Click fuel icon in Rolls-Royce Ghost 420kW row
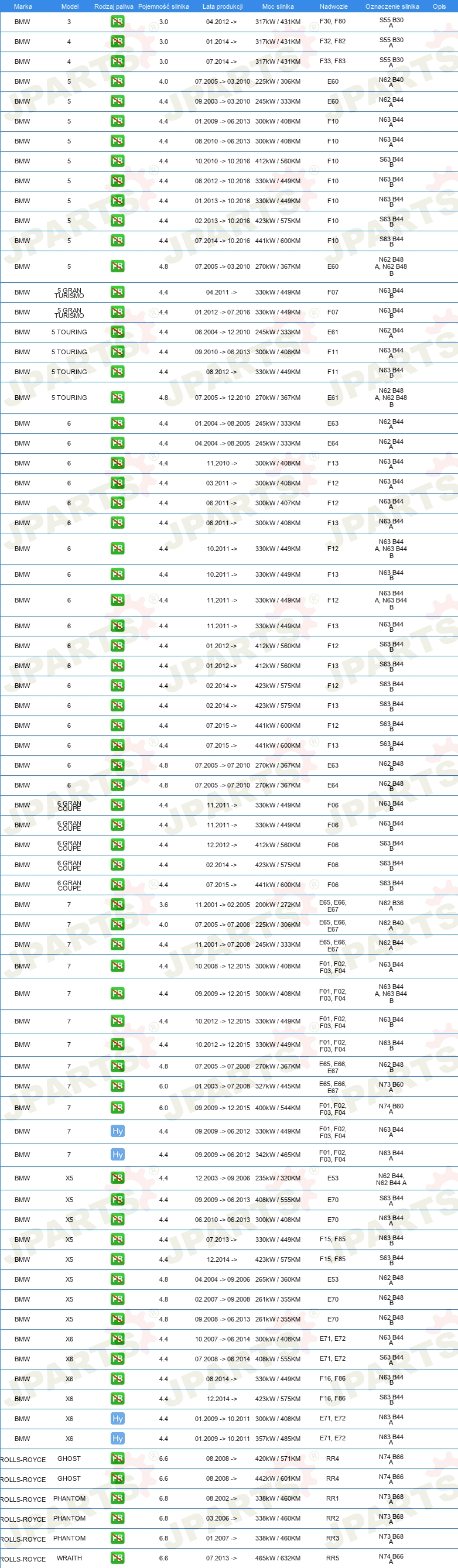Image resolution: width=458 pixels, height=1568 pixels. click(x=118, y=1459)
